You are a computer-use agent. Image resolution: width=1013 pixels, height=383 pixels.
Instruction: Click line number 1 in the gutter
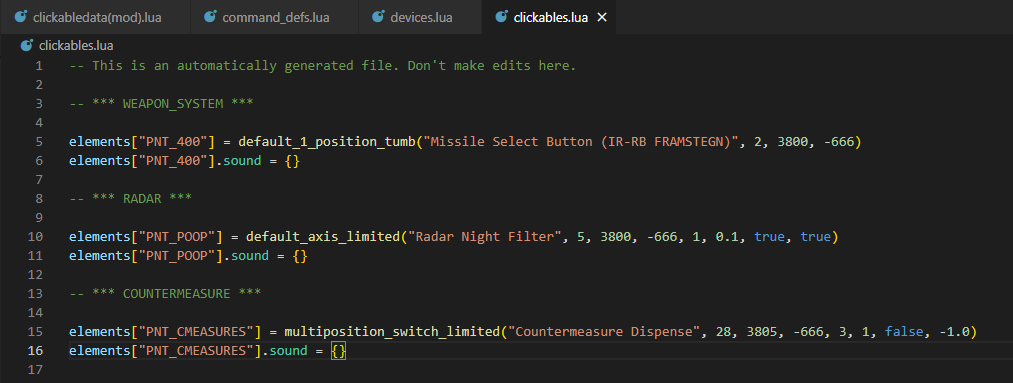(39, 65)
